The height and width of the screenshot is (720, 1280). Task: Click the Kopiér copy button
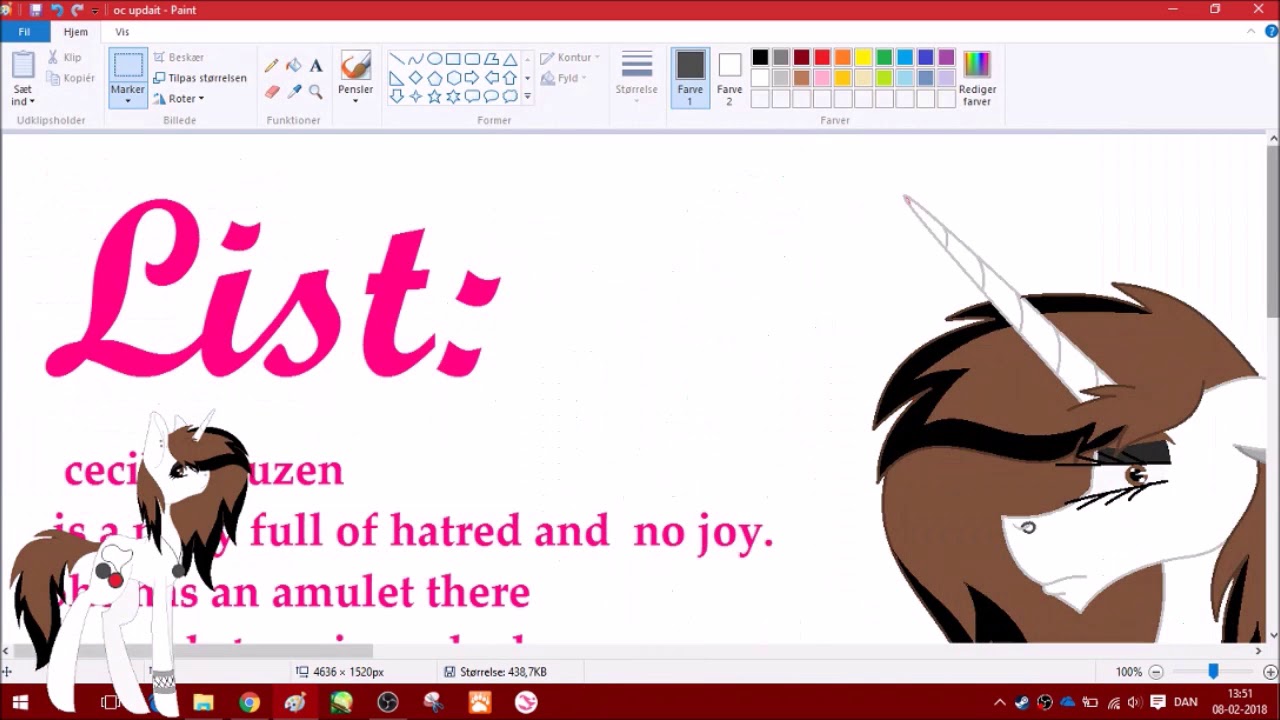pyautogui.click(x=71, y=78)
